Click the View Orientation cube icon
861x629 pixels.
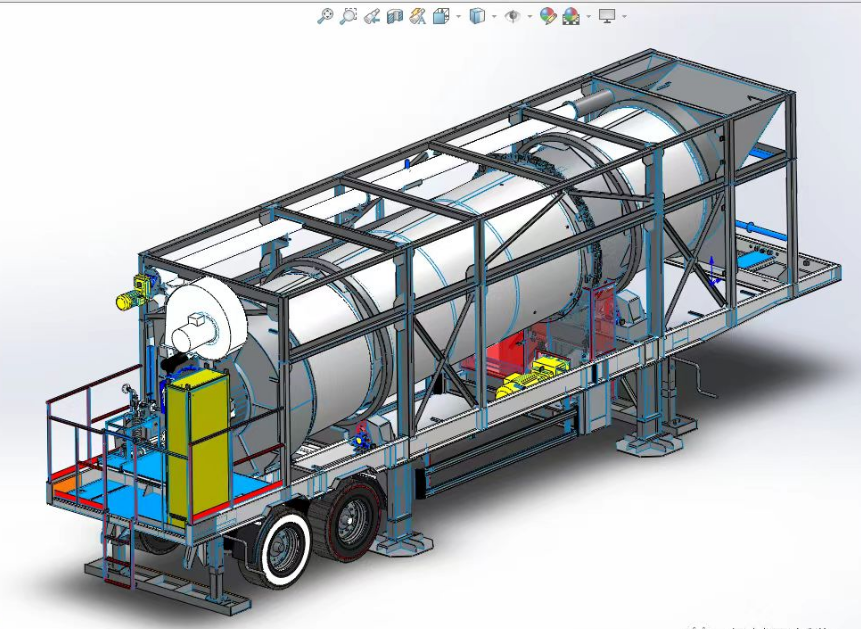click(x=441, y=16)
